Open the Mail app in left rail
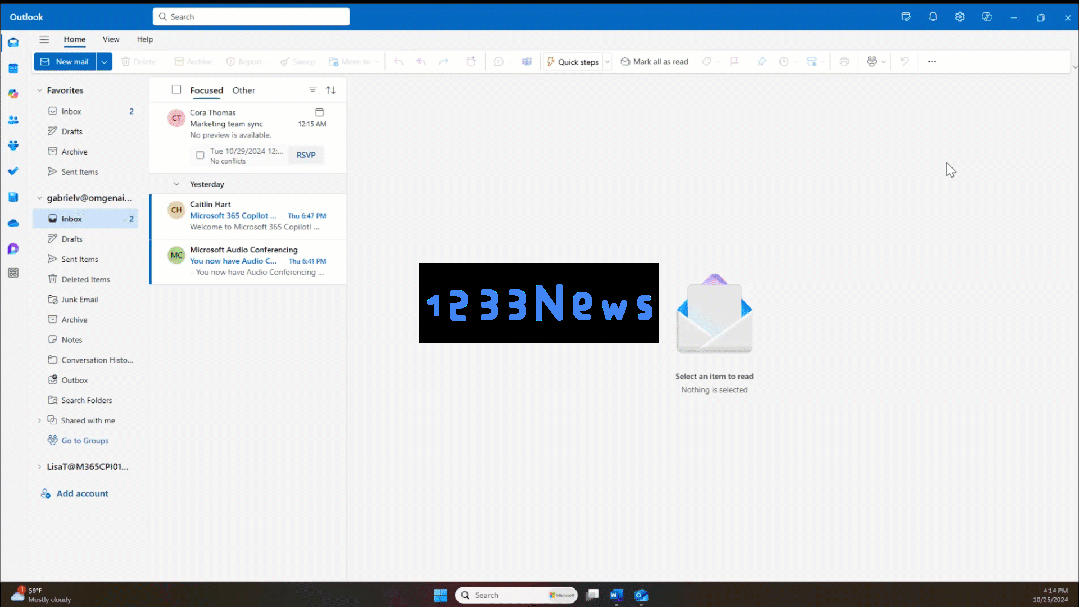 [13, 43]
